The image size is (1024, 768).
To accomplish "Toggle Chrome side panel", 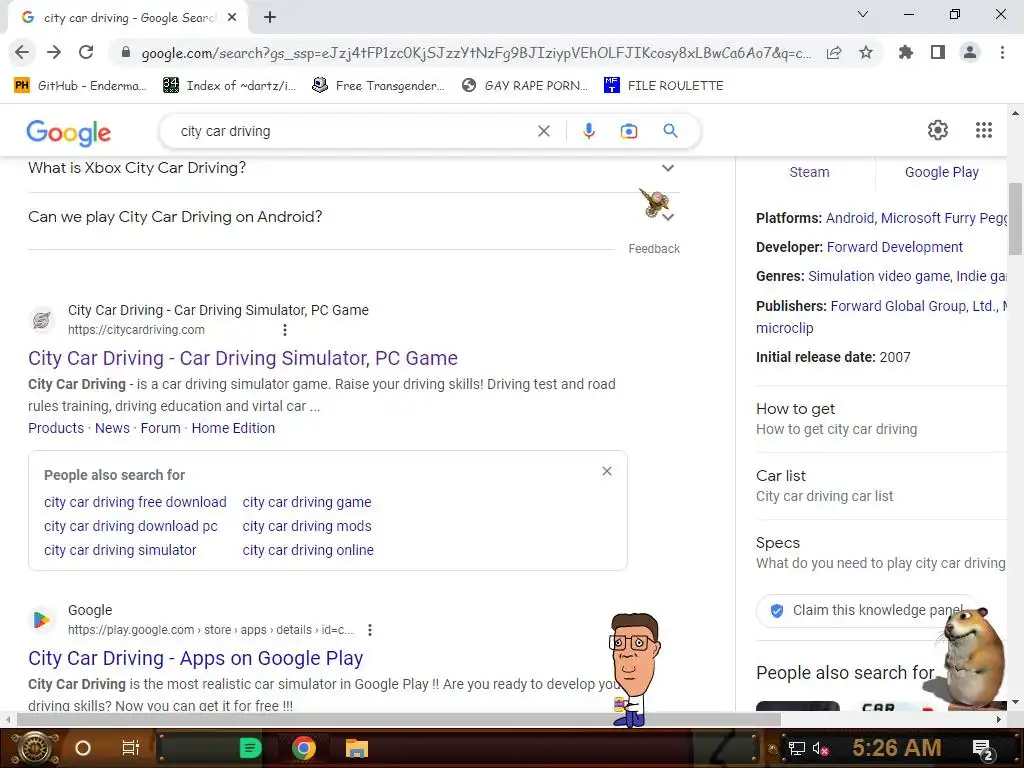I will click(x=938, y=52).
